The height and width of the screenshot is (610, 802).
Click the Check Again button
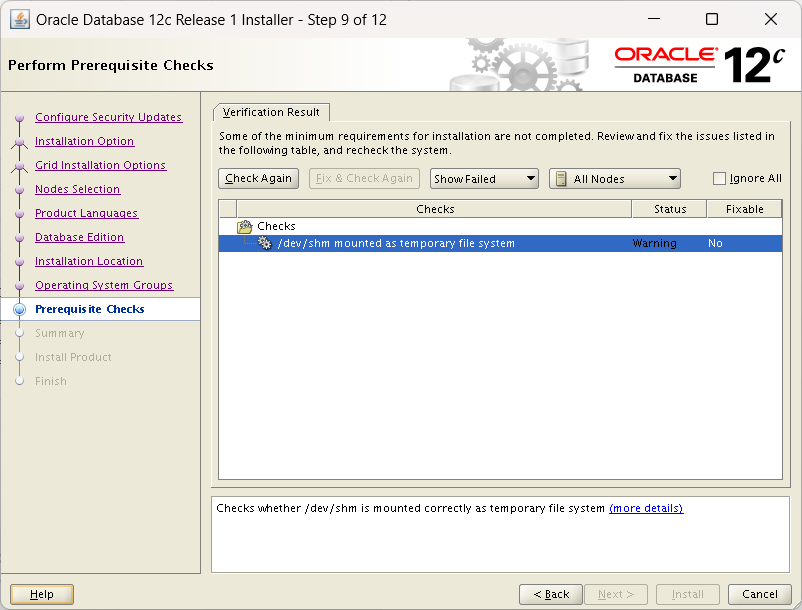click(x=258, y=178)
